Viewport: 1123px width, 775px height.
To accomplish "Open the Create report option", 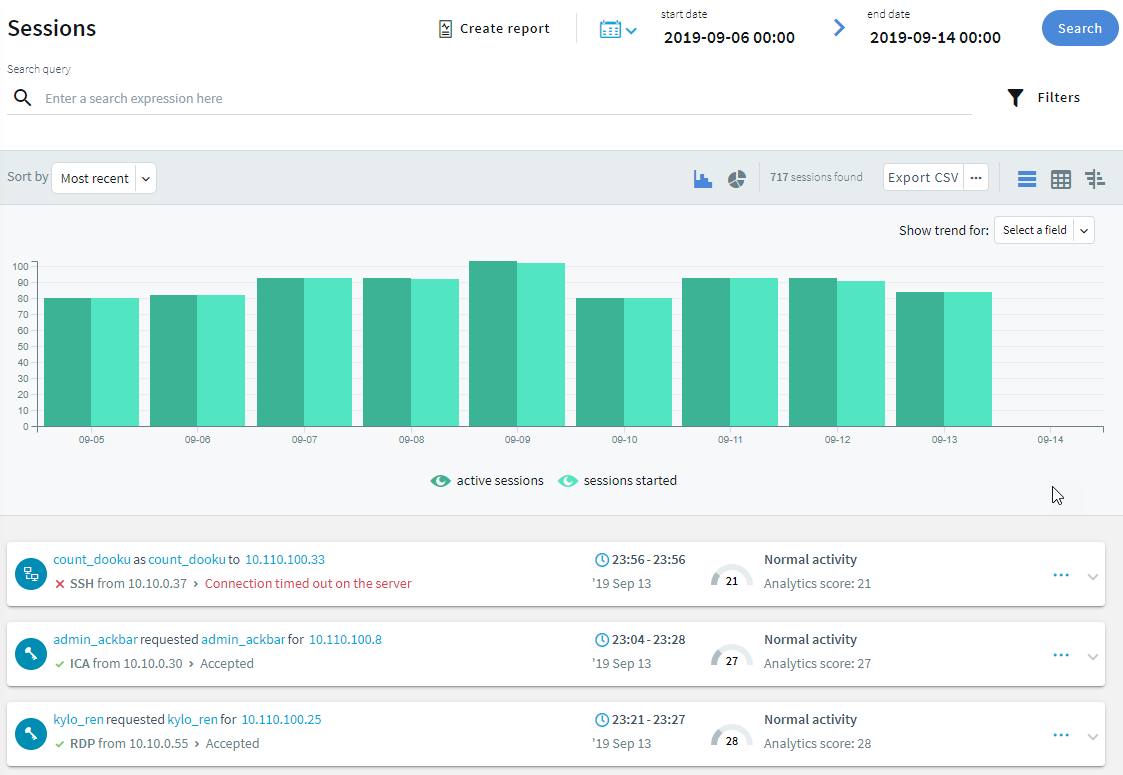I will (494, 29).
